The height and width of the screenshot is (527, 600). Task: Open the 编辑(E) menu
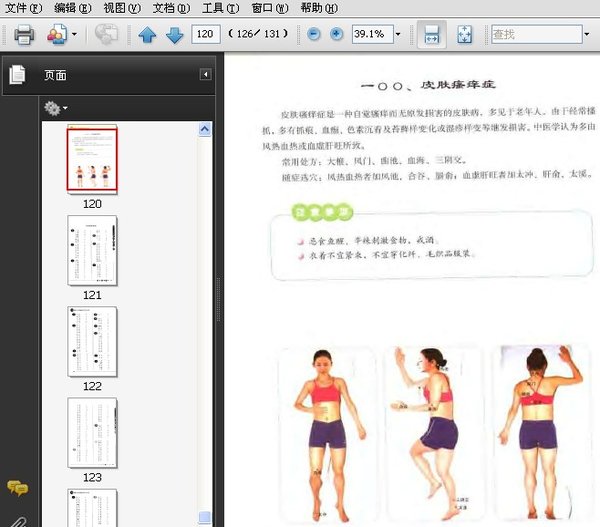tap(73, 8)
